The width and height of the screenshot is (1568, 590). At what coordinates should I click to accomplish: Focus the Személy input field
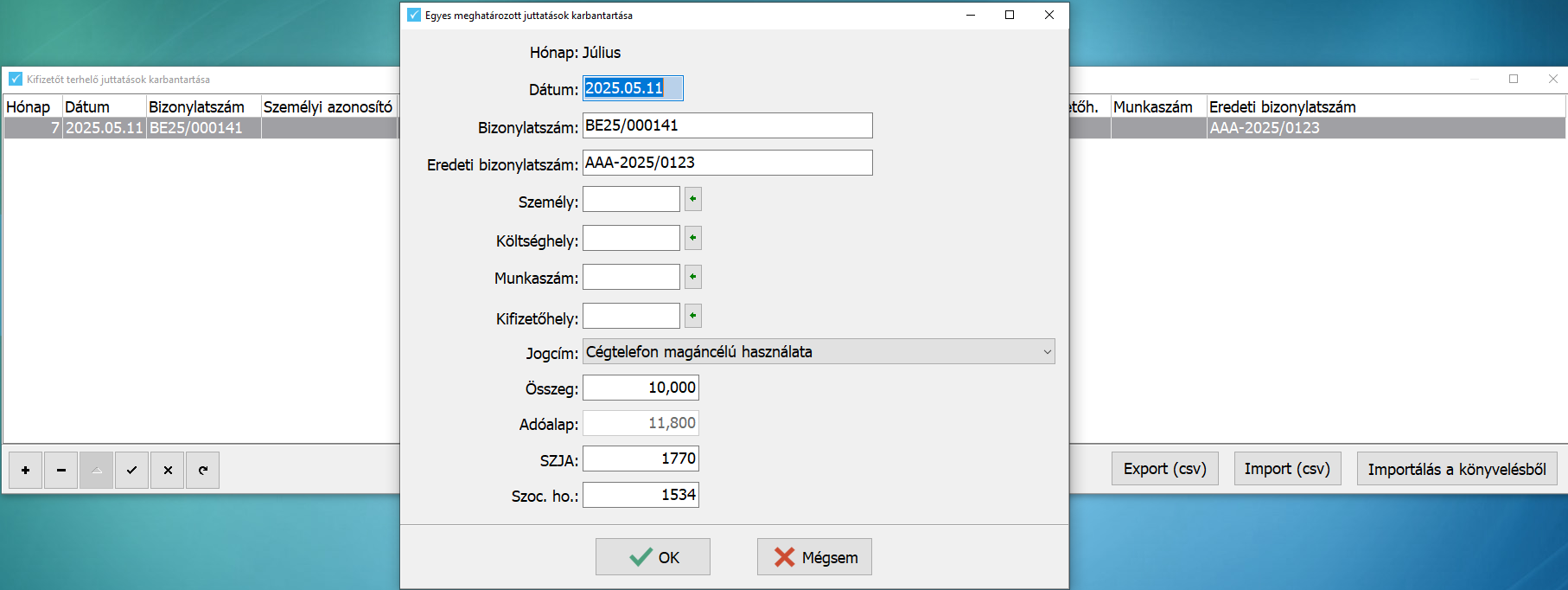coord(631,199)
